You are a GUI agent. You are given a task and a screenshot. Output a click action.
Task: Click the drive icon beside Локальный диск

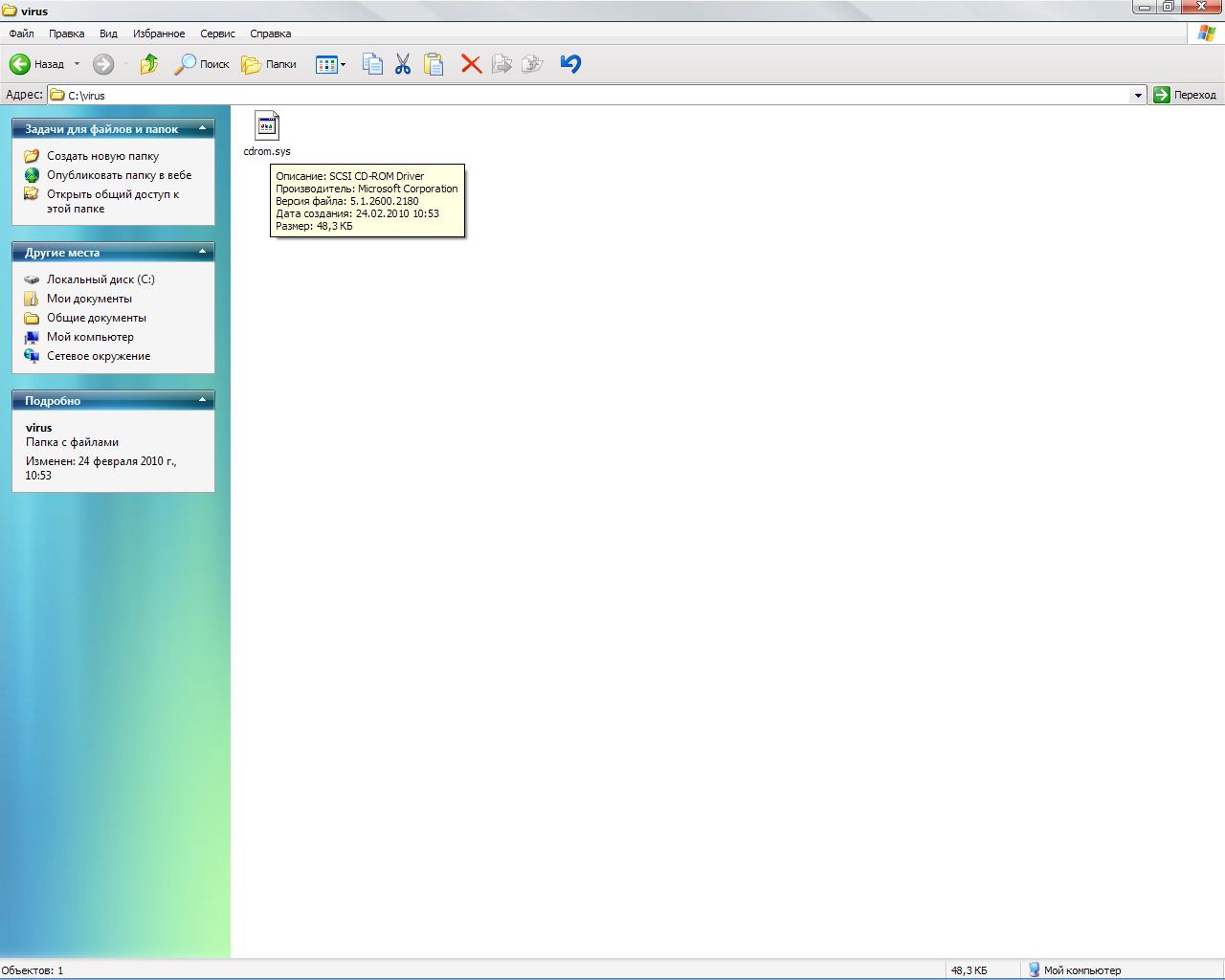(x=32, y=279)
